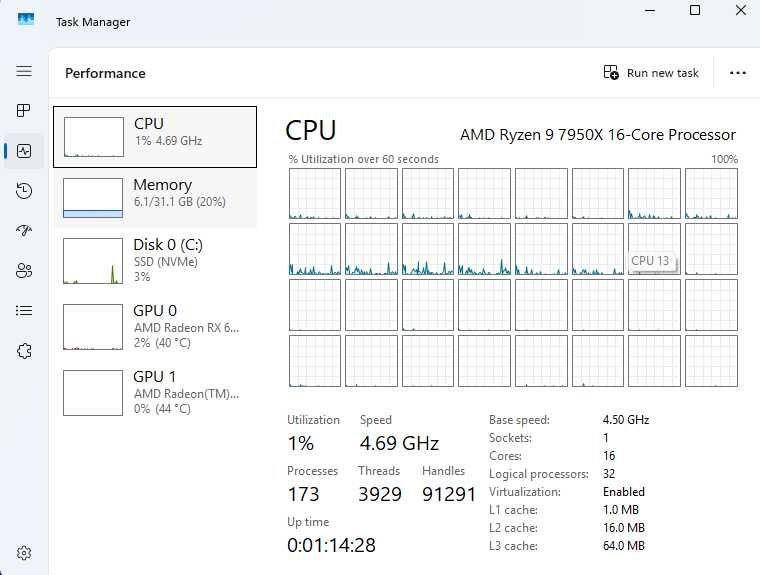Select Disk 0 (C:) item
This screenshot has width=760, height=575.
point(155,260)
